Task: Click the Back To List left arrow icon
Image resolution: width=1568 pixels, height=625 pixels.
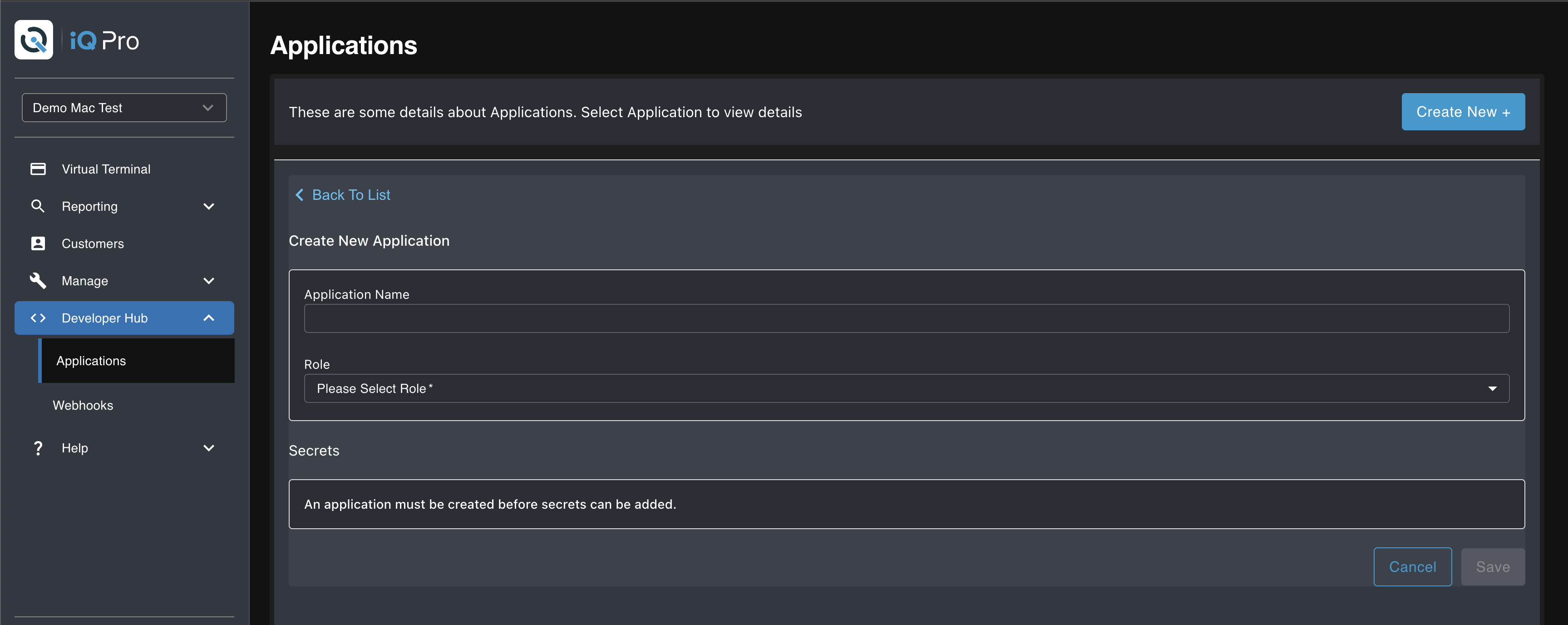Action: click(300, 195)
